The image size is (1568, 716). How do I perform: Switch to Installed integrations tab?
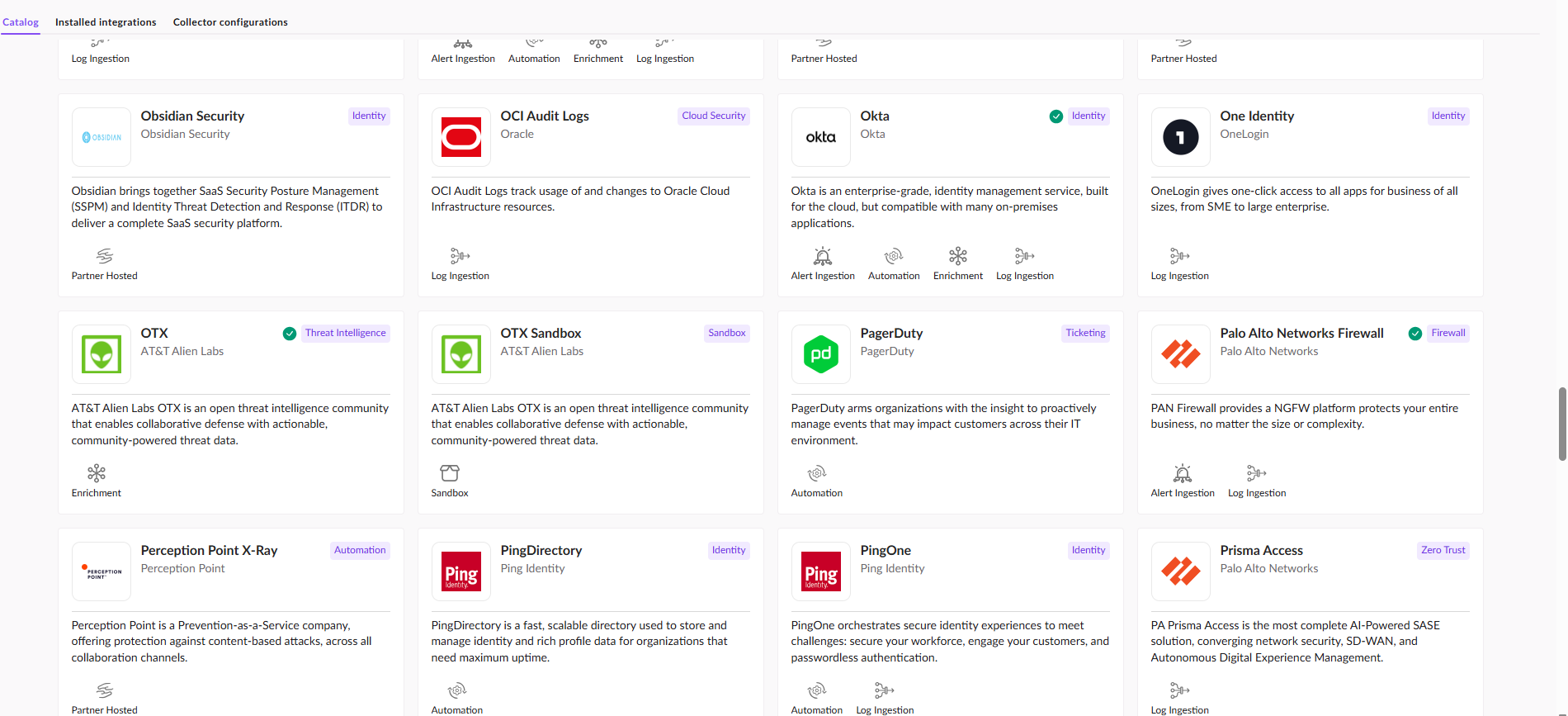point(106,22)
